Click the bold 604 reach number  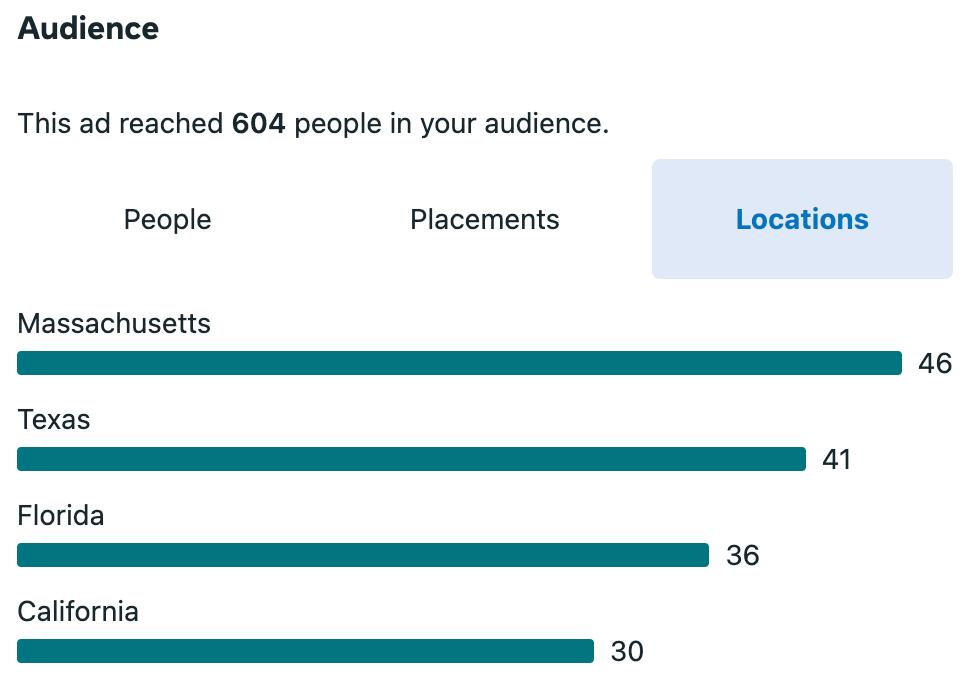pos(258,123)
